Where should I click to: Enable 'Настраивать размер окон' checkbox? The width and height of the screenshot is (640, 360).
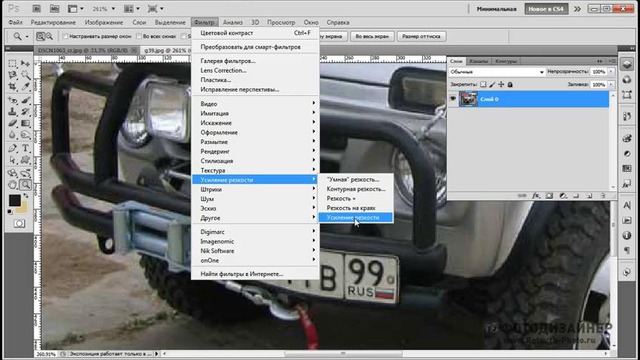[65, 36]
